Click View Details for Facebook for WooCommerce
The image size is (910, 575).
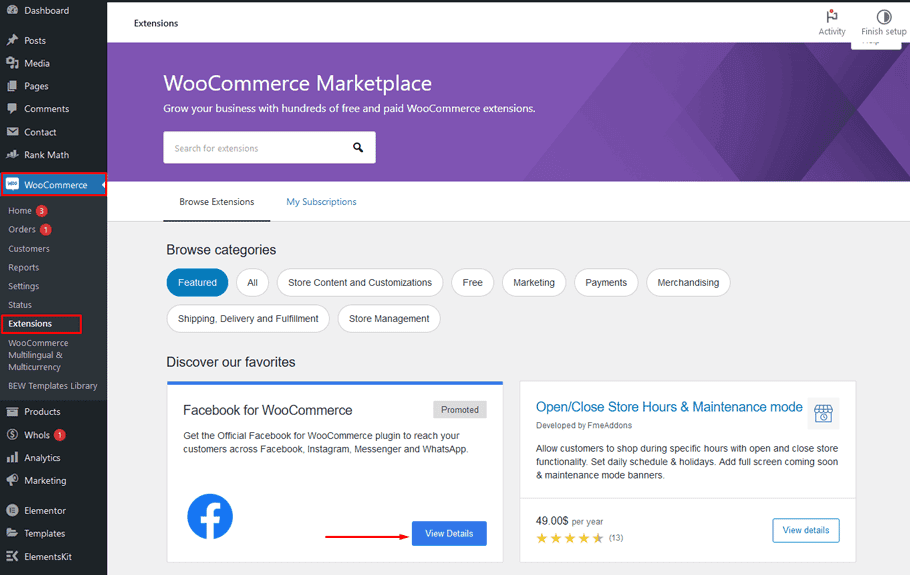point(449,533)
